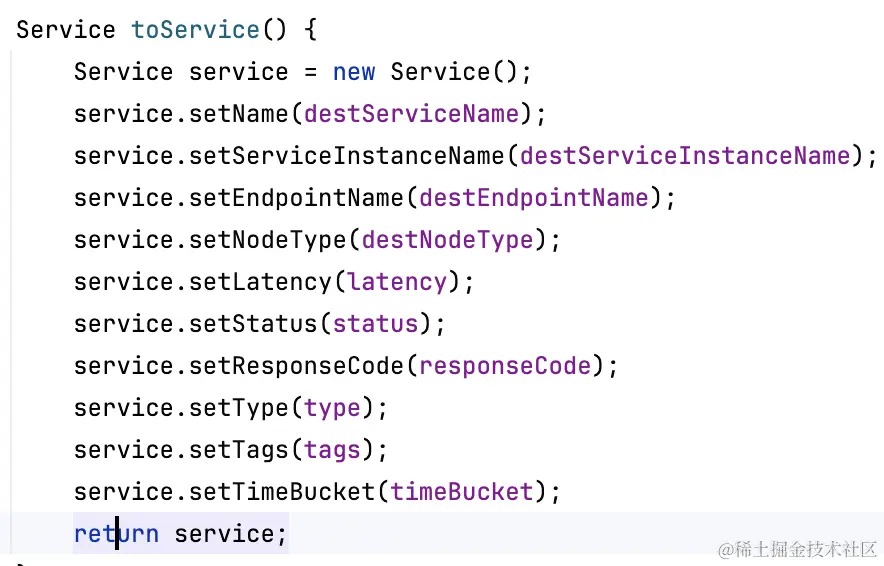Screen dimensions: 884x566
Task: Click setName method call
Action: [239, 114]
